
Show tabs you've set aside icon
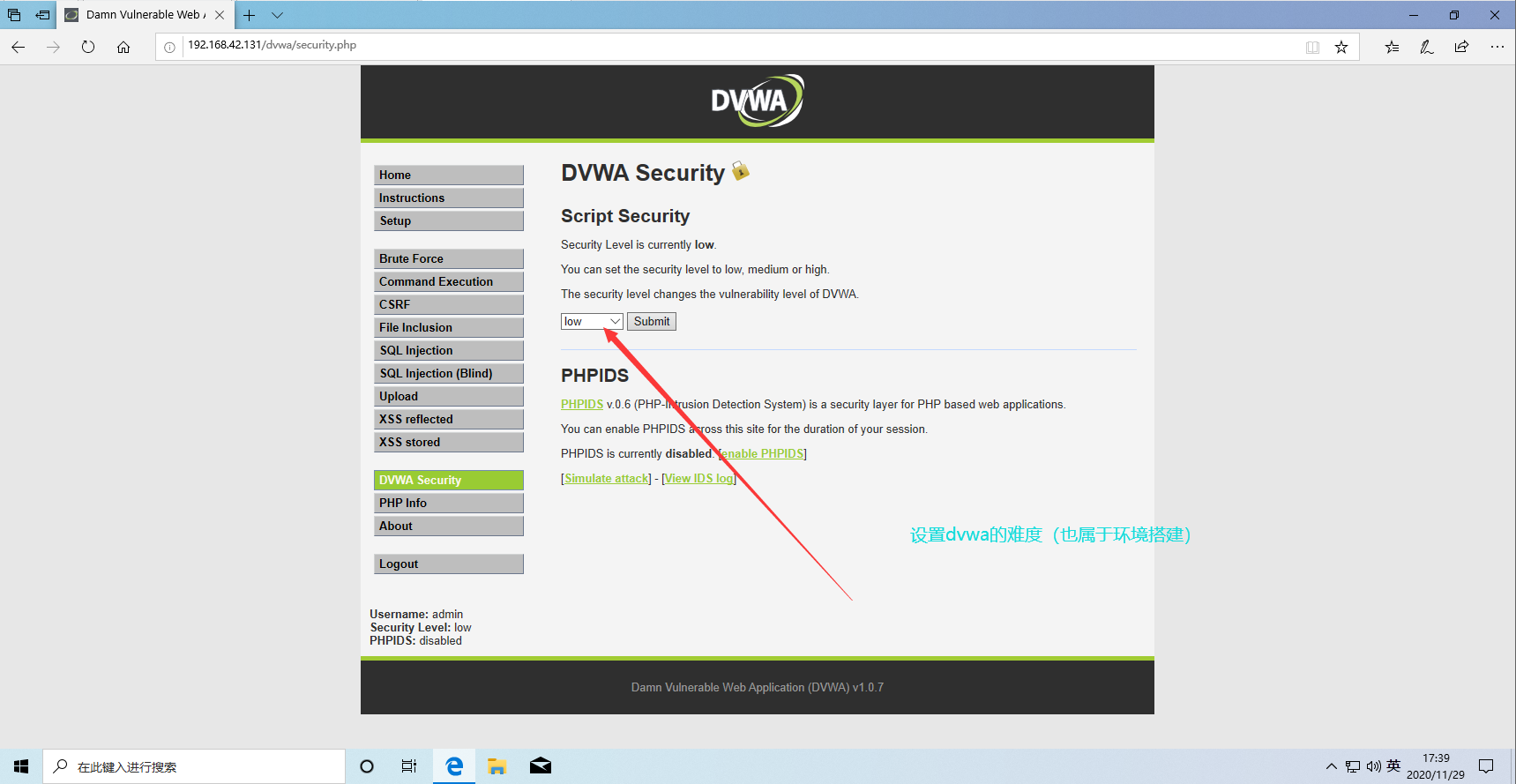pyautogui.click(x=14, y=15)
